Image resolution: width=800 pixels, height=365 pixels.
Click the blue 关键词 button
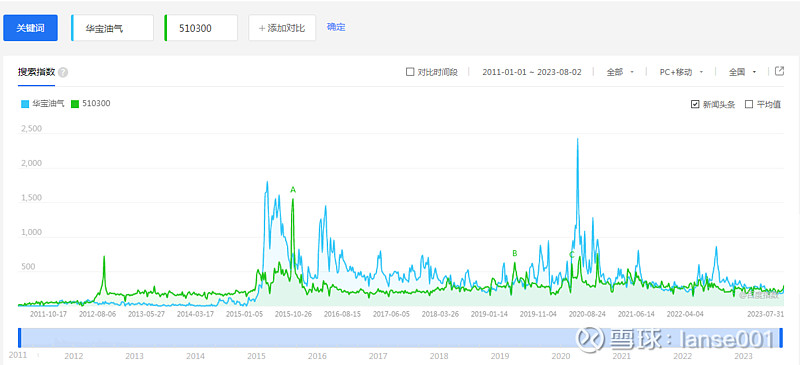(x=30, y=28)
